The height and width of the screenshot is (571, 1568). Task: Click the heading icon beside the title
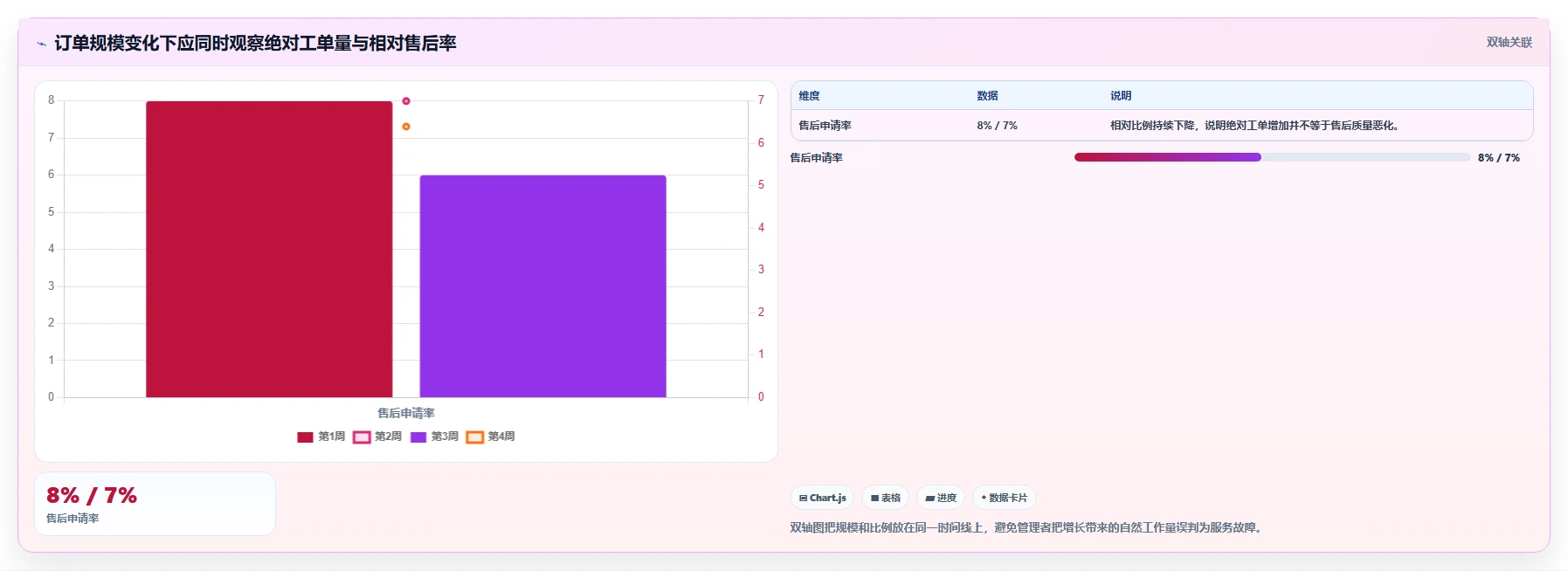(41, 44)
